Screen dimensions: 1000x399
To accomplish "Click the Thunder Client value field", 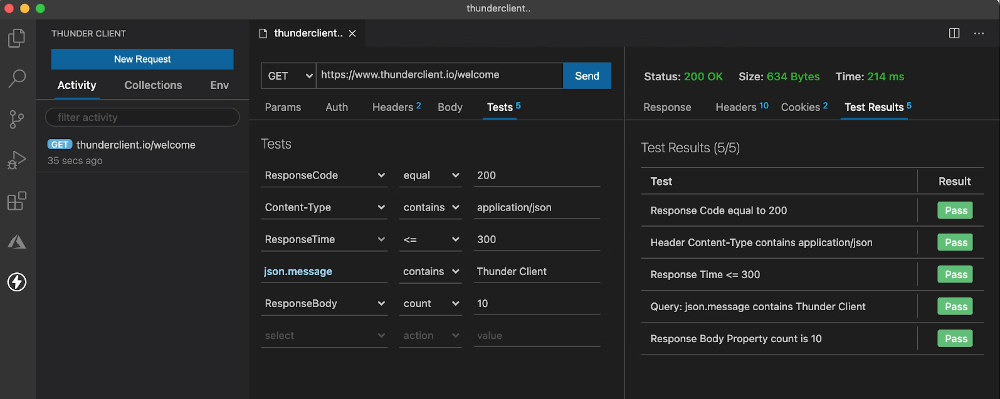I will (537, 272).
